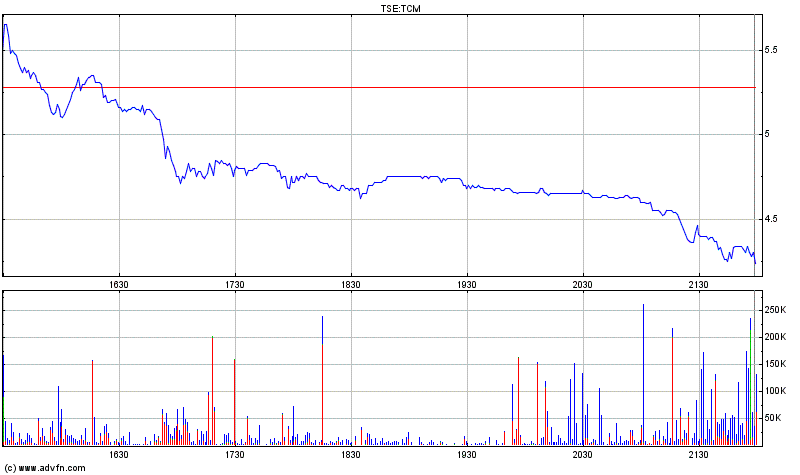Click the 250K volume axis label
The width and height of the screenshot is (800, 475).
point(775,310)
